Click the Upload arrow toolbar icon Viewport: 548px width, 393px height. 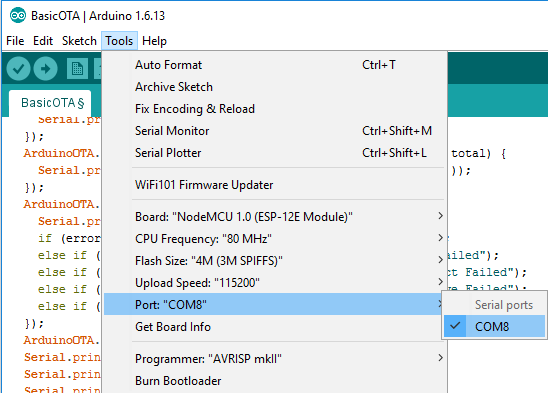click(x=45, y=69)
